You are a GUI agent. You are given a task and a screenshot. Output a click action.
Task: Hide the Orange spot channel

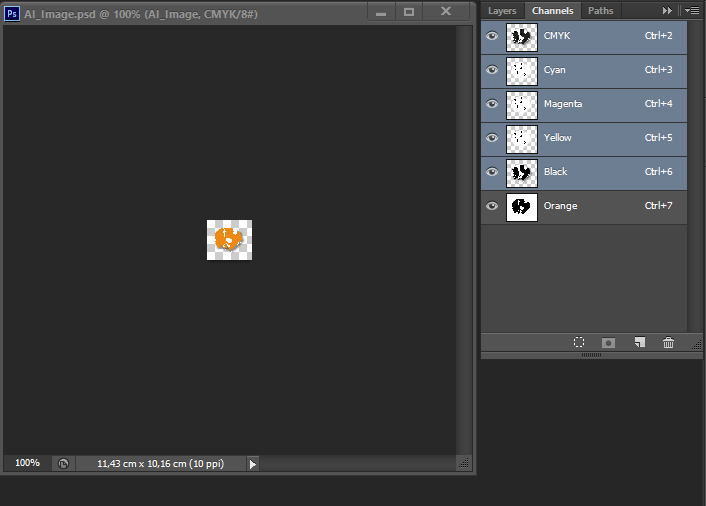492,206
